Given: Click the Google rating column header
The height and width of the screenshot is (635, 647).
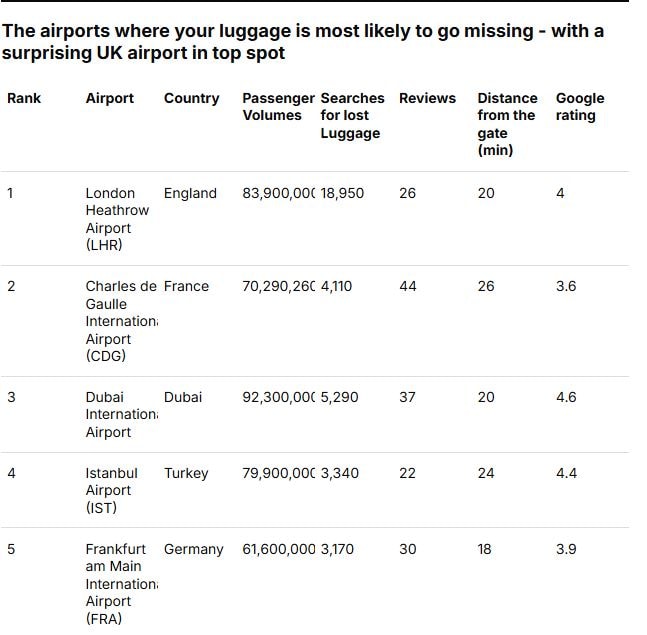Looking at the screenshot, I should coord(580,107).
